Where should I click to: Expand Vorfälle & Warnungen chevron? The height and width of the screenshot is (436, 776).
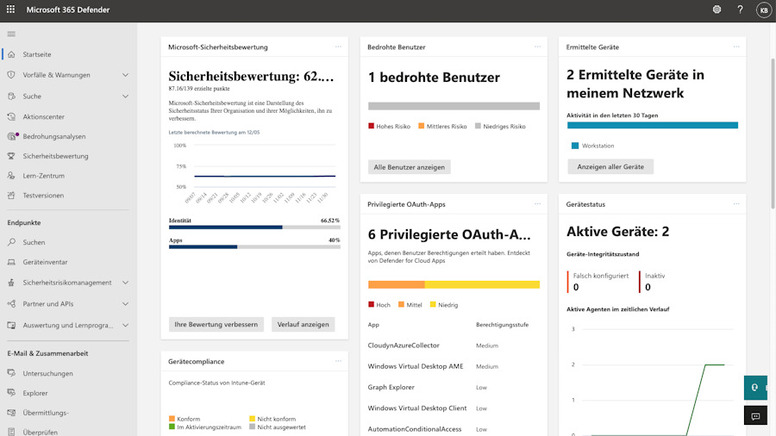[x=125, y=75]
